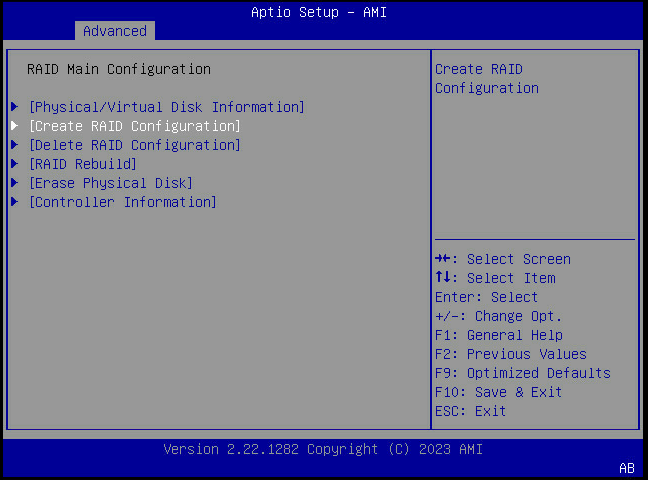Click the F10: Save & Exit hint
The width and height of the screenshot is (648, 480).
coord(498,392)
